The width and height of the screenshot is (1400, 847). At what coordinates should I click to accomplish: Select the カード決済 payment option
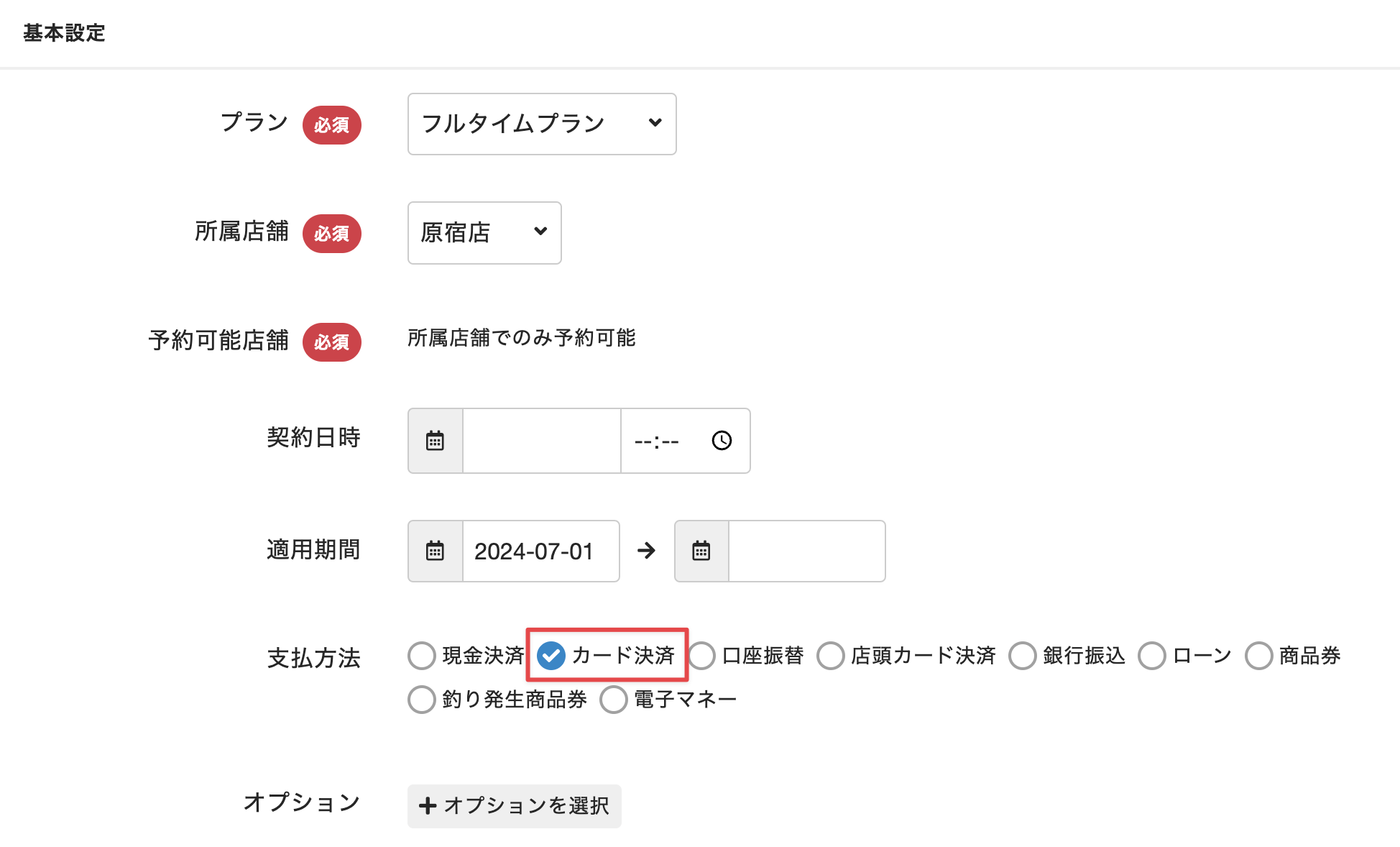click(x=552, y=656)
